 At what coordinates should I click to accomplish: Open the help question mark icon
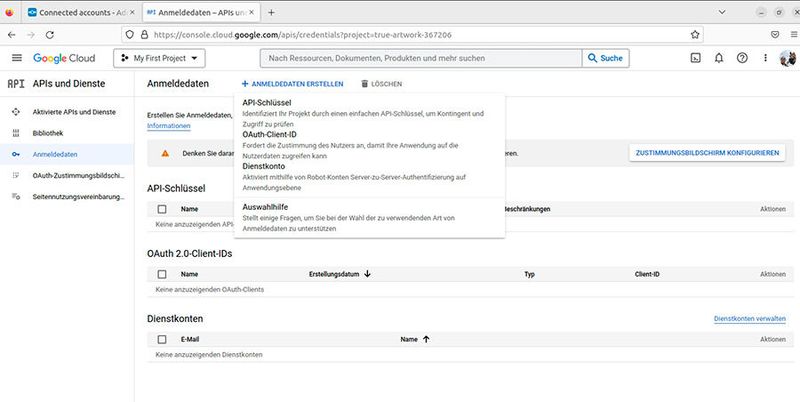click(742, 58)
